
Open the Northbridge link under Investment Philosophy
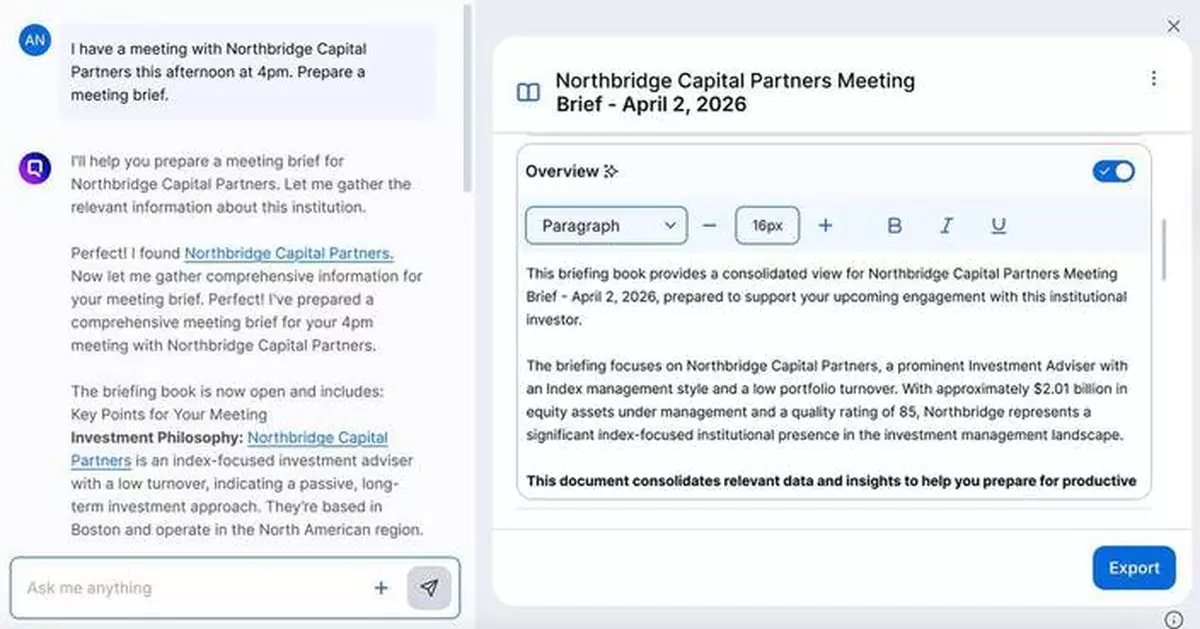pyautogui.click(x=317, y=438)
